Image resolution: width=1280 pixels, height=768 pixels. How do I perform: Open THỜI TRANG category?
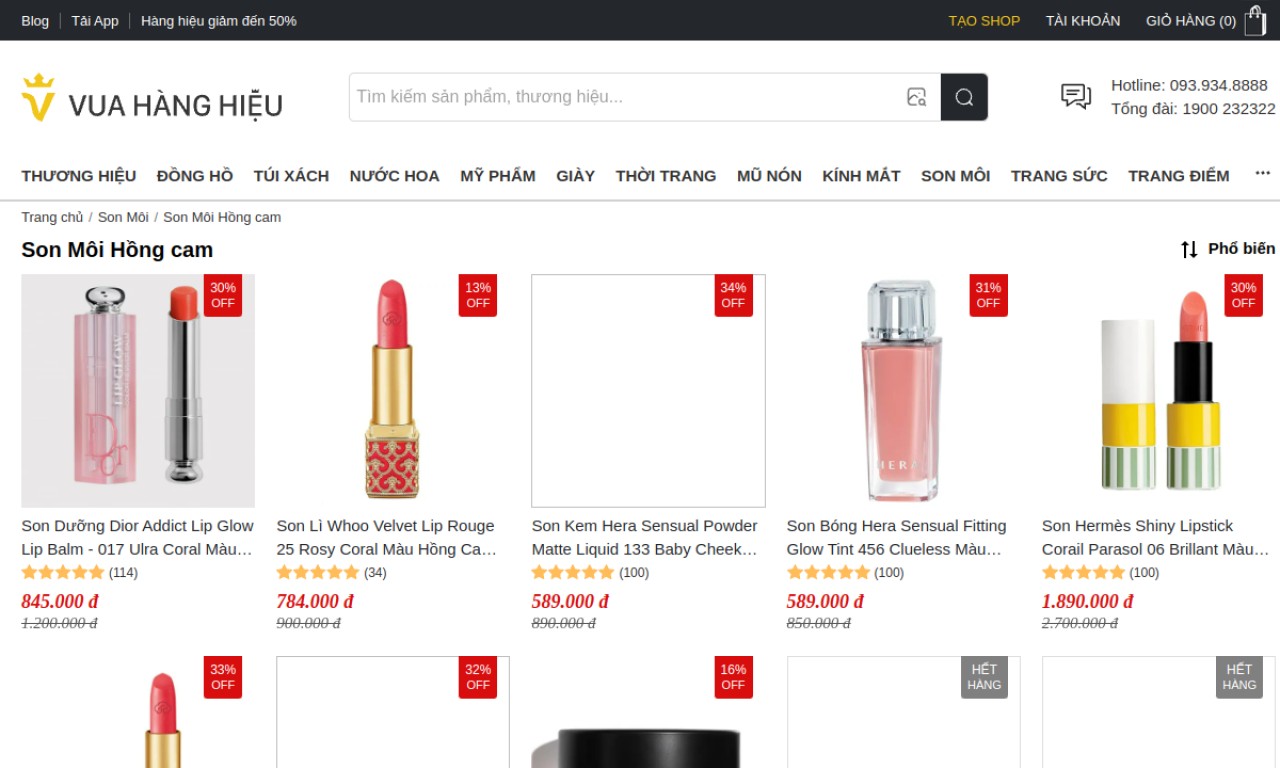666,176
